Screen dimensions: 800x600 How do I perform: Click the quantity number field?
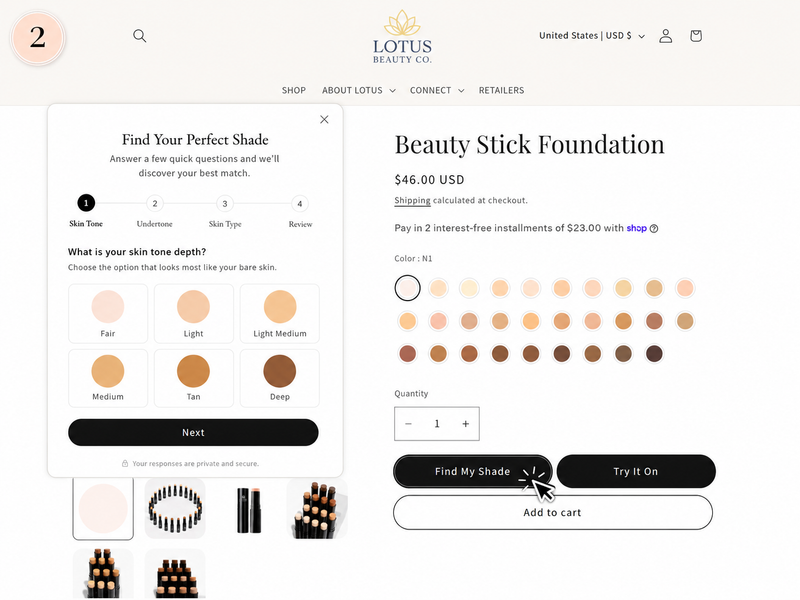click(x=437, y=423)
